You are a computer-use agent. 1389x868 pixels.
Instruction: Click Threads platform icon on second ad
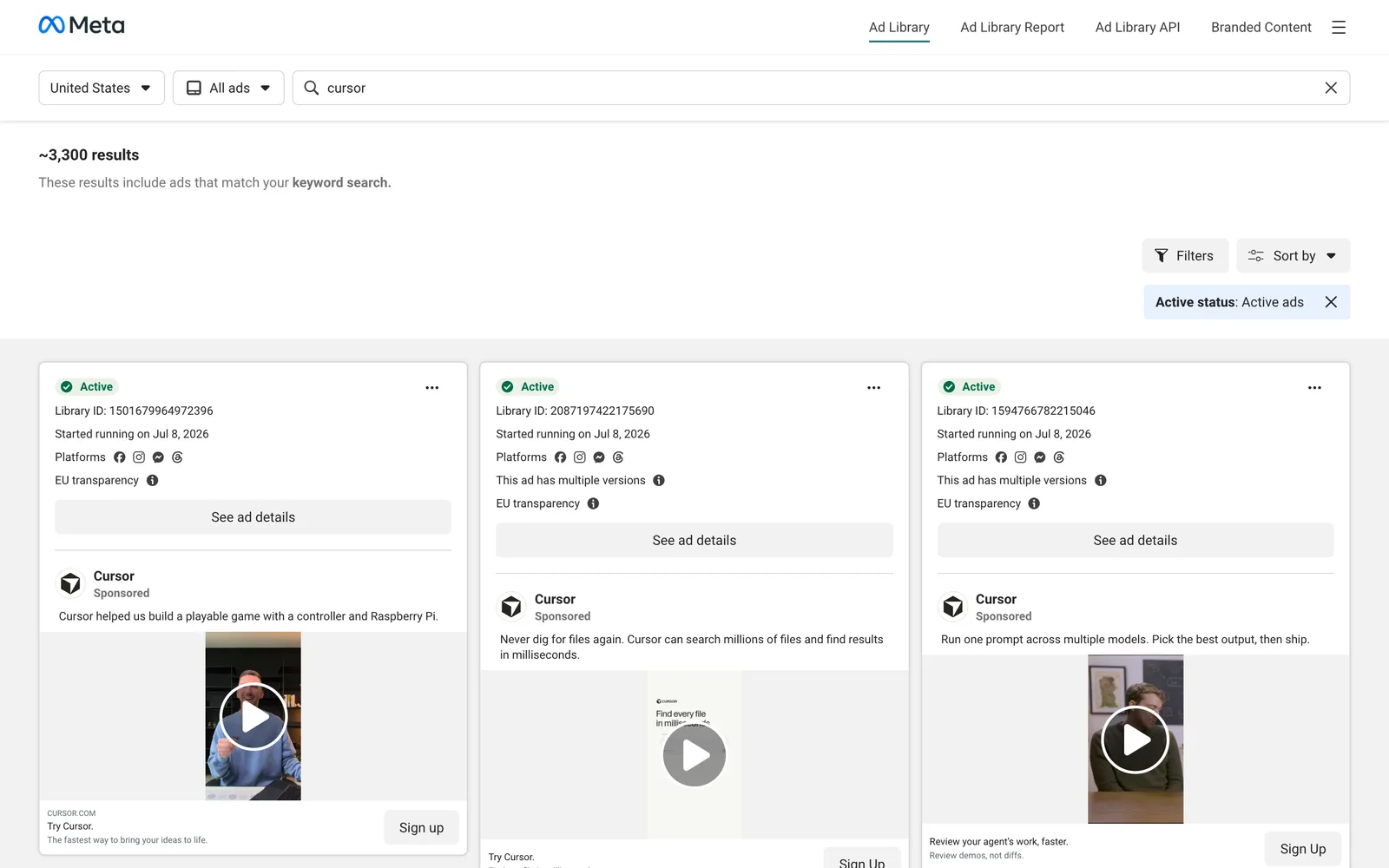[x=618, y=457]
